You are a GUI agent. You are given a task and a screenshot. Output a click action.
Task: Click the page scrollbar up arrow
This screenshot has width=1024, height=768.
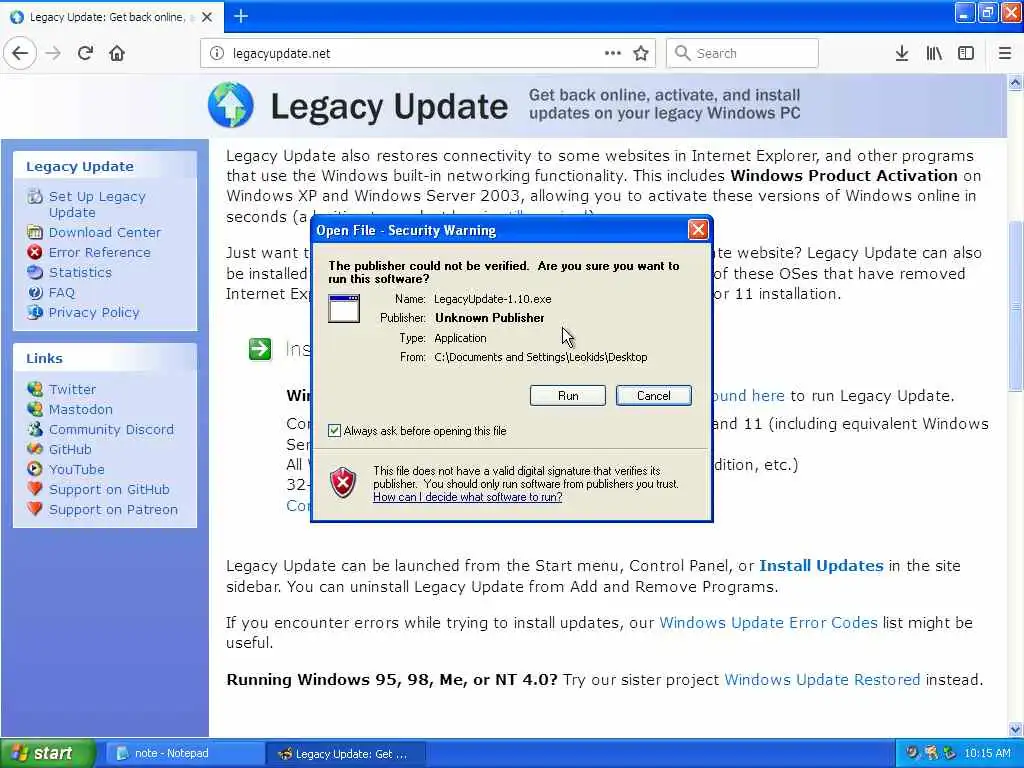1015,82
